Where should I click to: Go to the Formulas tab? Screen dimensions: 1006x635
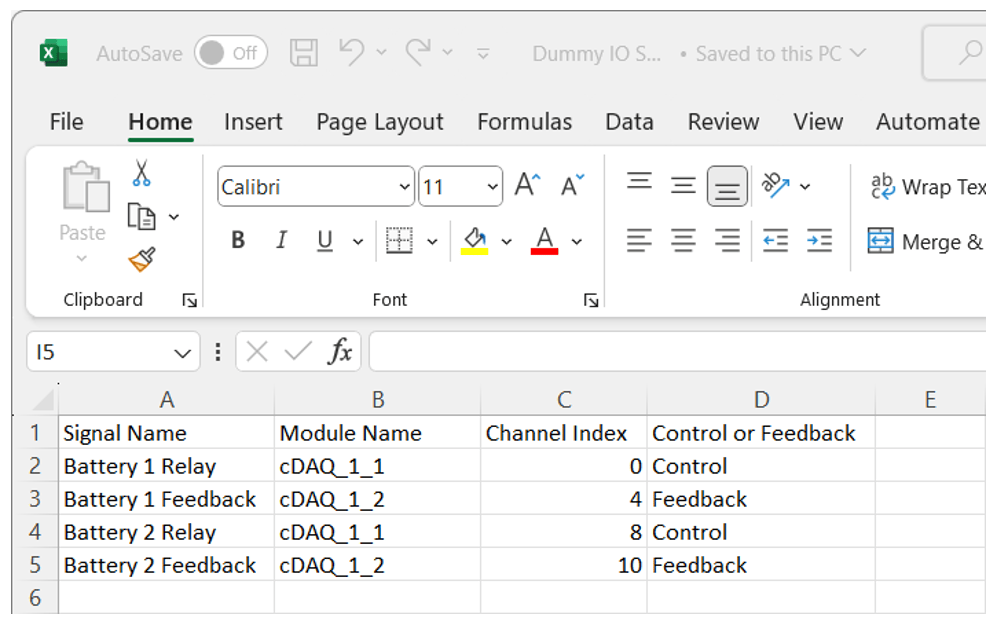pyautogui.click(x=524, y=121)
